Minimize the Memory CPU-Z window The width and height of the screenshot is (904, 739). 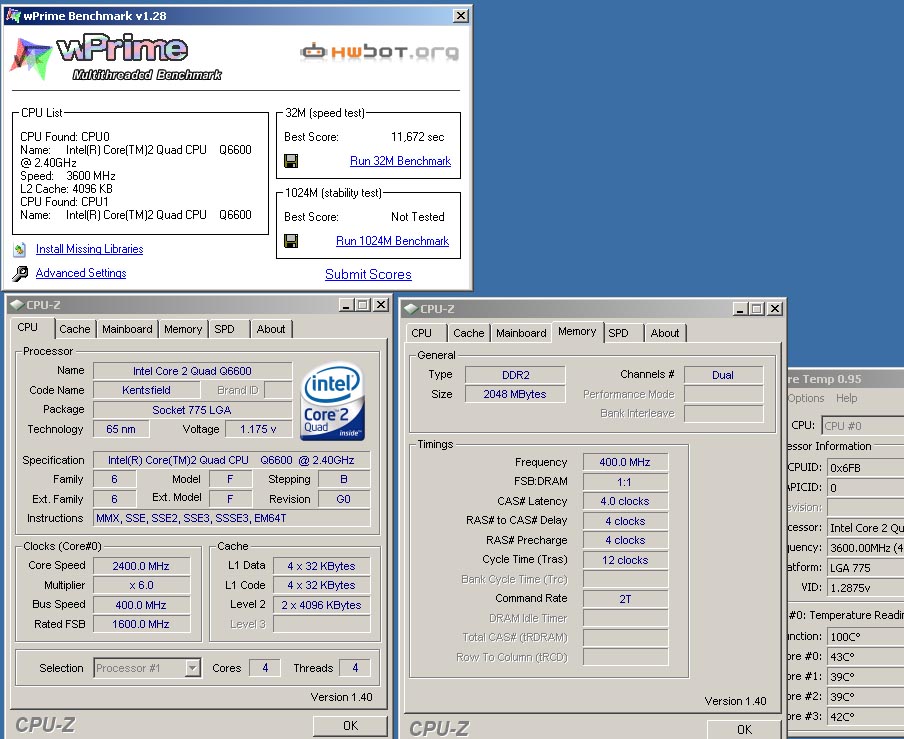(x=740, y=309)
